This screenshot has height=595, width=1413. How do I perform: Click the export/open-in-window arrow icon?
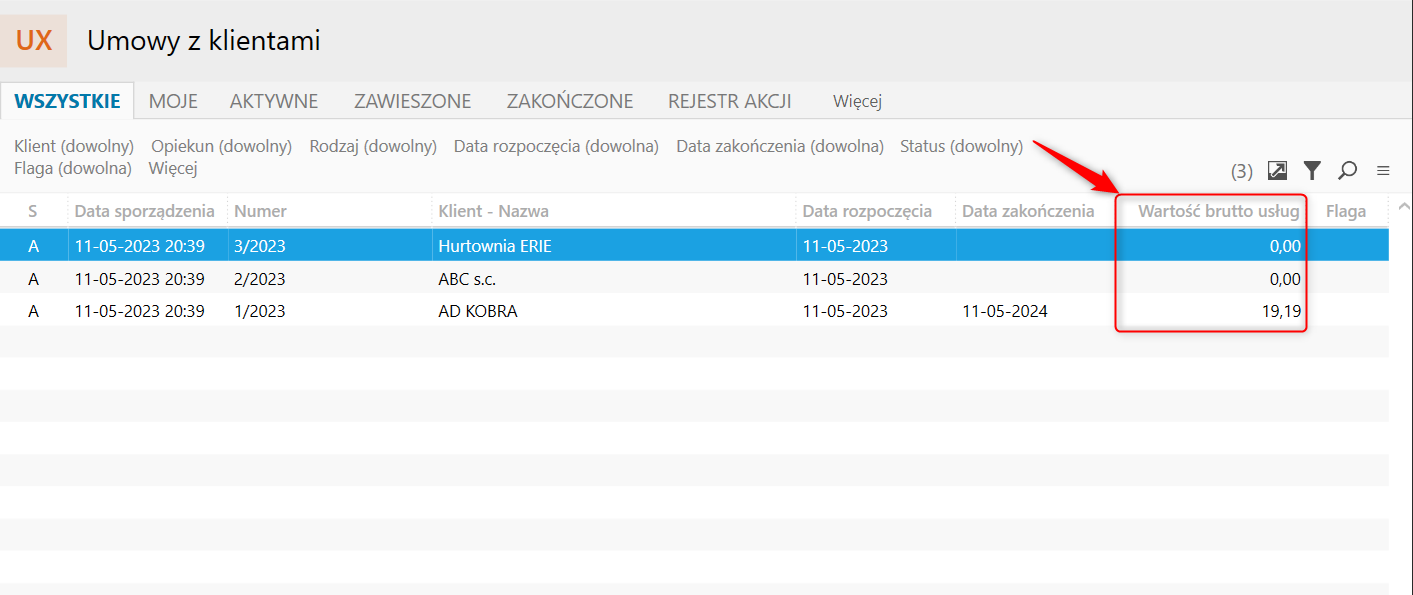pos(1277,171)
